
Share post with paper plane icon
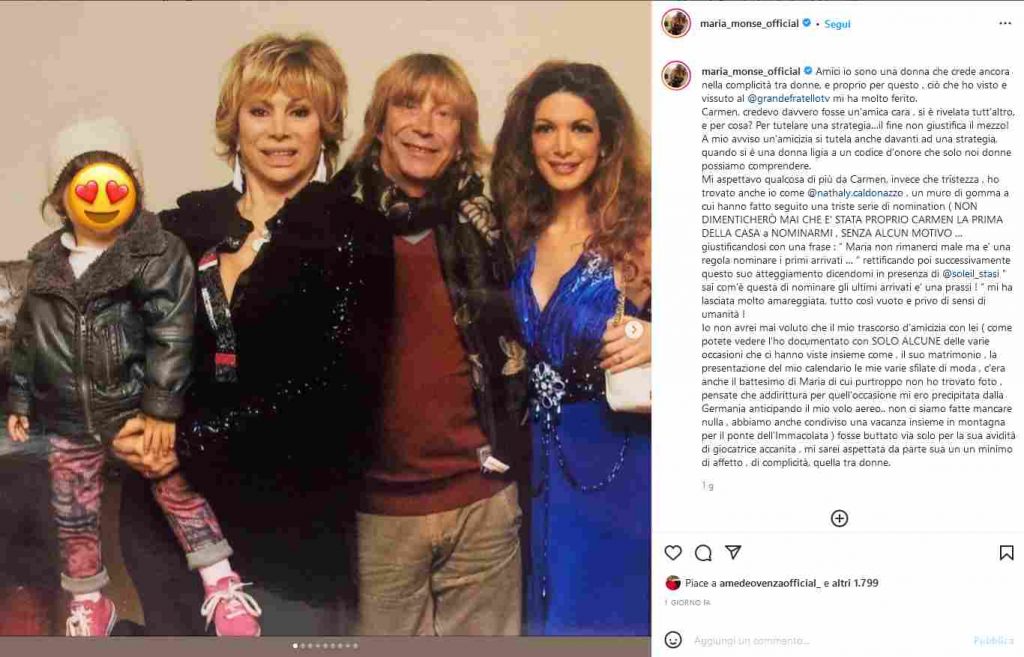click(x=733, y=553)
